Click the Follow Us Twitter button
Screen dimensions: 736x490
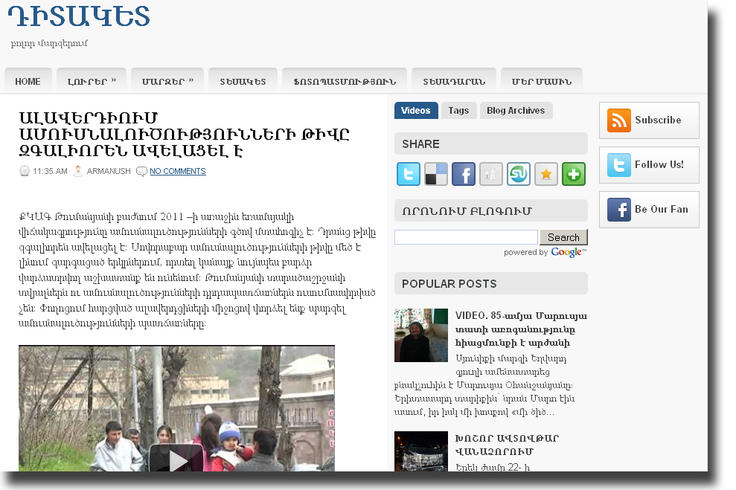click(648, 165)
